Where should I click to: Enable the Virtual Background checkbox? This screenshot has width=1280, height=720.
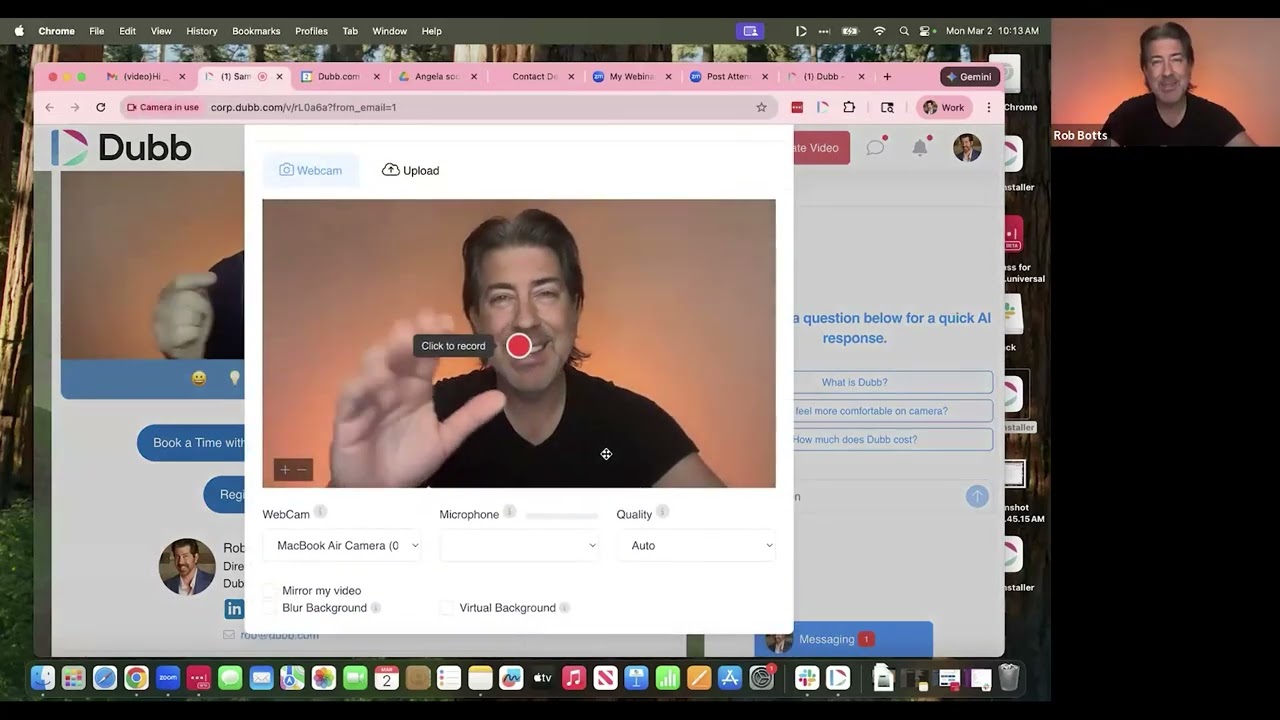coord(447,608)
